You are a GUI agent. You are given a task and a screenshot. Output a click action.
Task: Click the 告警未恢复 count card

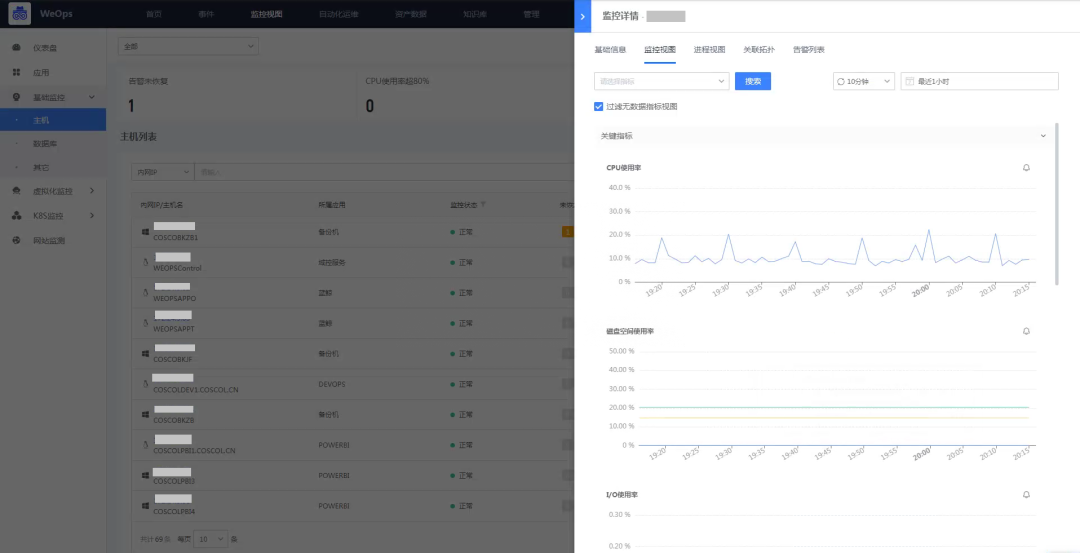point(237,96)
